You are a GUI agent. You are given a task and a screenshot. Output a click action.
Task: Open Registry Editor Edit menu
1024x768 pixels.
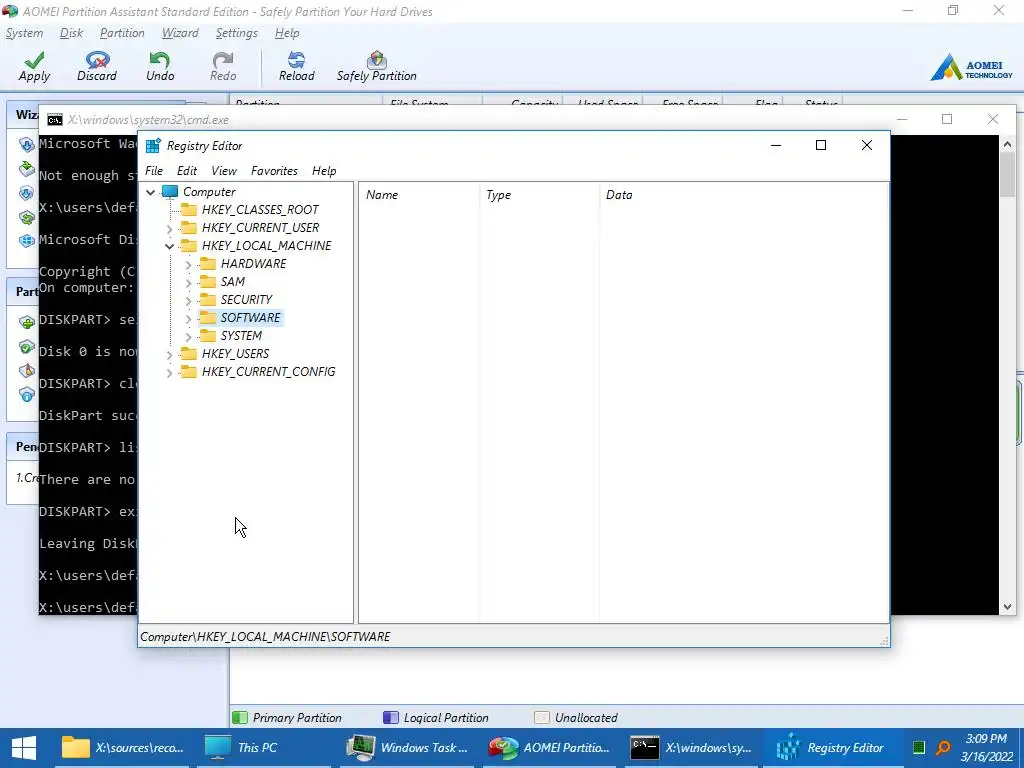pyautogui.click(x=187, y=170)
